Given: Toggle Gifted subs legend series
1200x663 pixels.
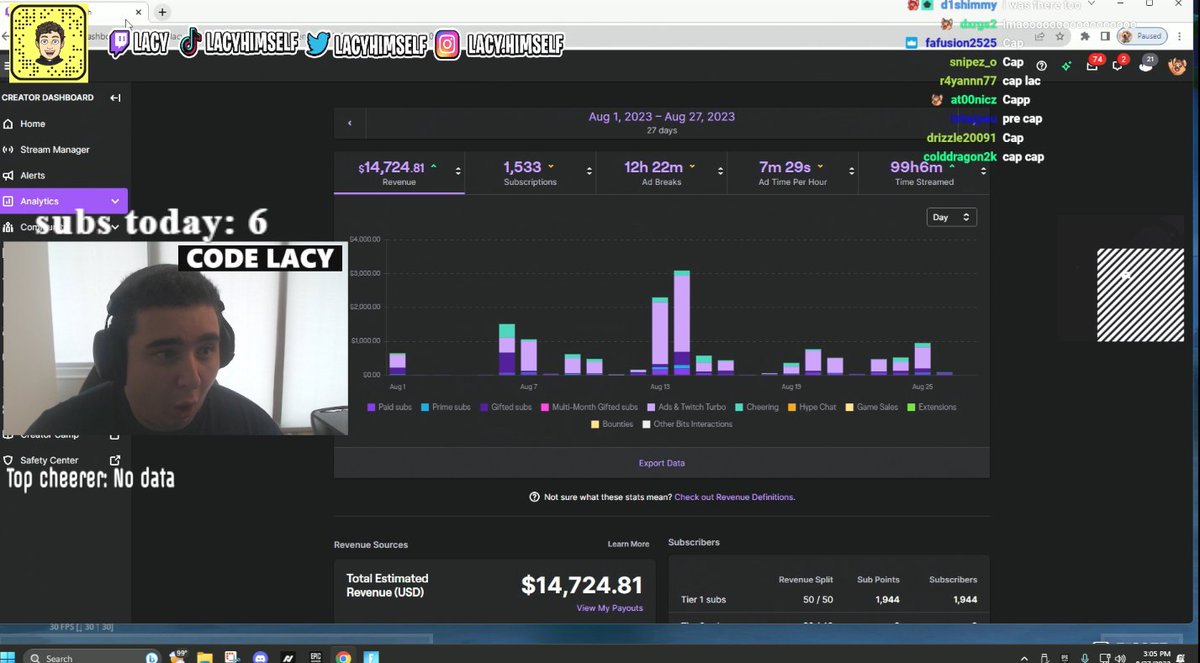Looking at the screenshot, I should coord(505,407).
